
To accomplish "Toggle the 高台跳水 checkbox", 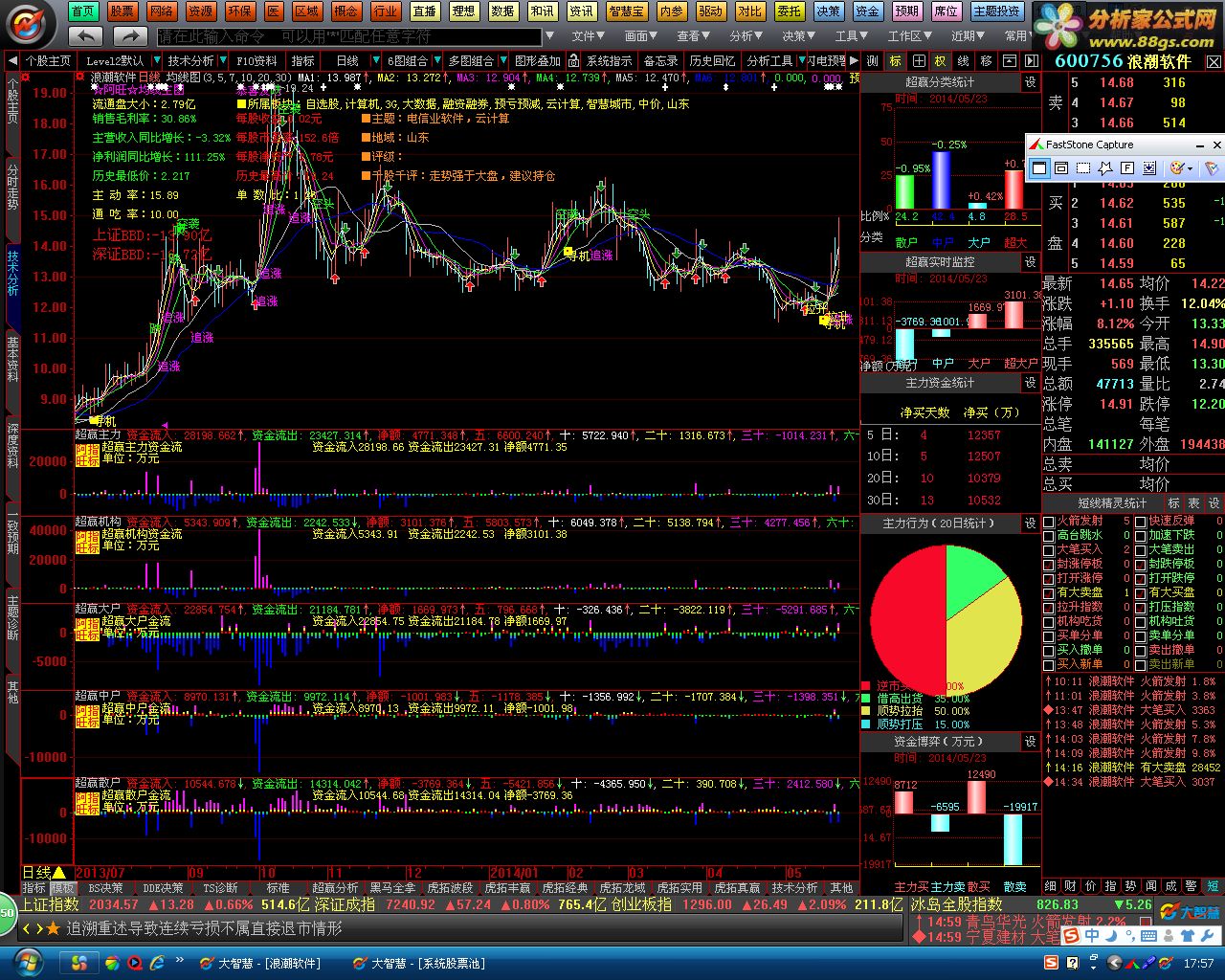I will 1049,536.
